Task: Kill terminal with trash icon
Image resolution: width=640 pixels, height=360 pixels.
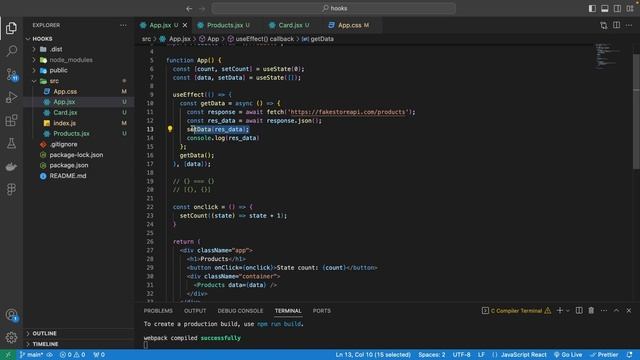Action: pos(591,311)
